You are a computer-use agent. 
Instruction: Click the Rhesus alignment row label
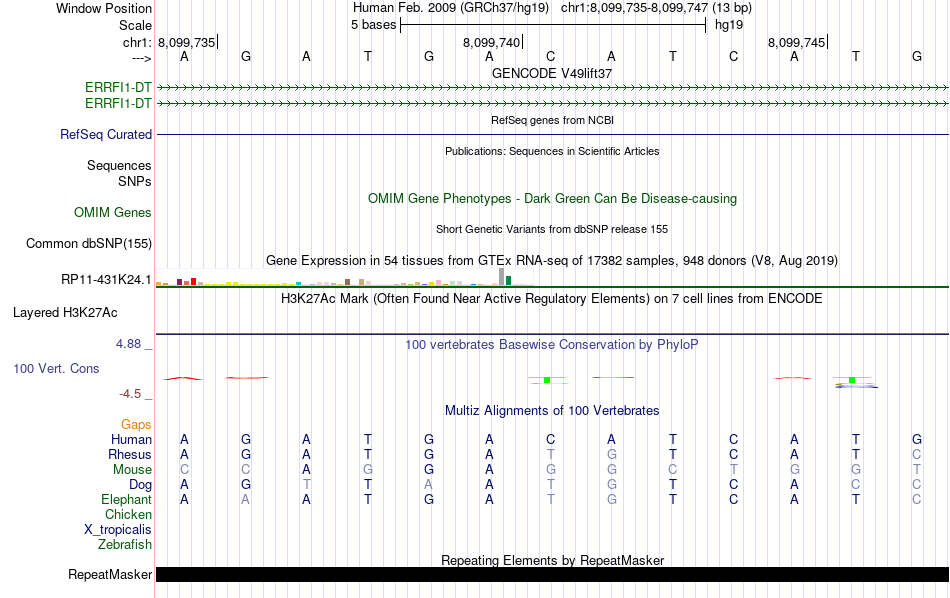click(x=130, y=454)
